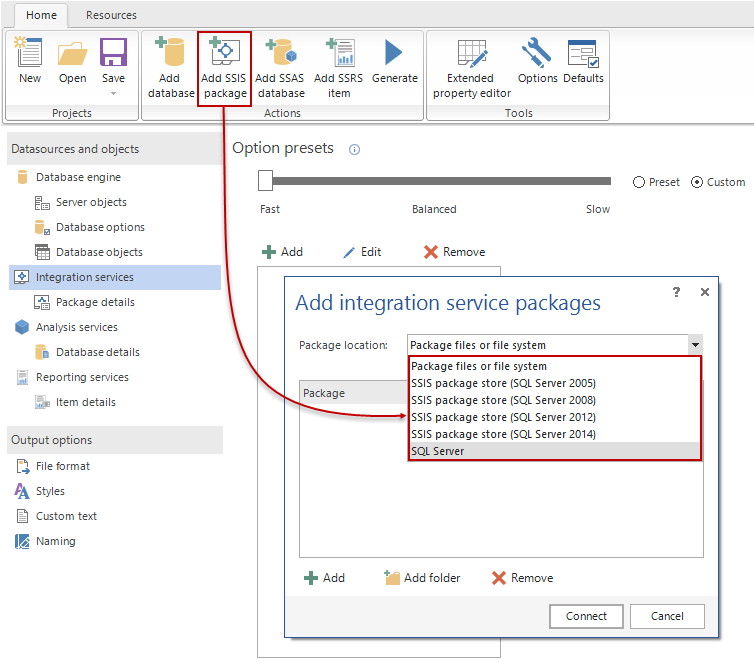Click the dialog help question mark

676,292
